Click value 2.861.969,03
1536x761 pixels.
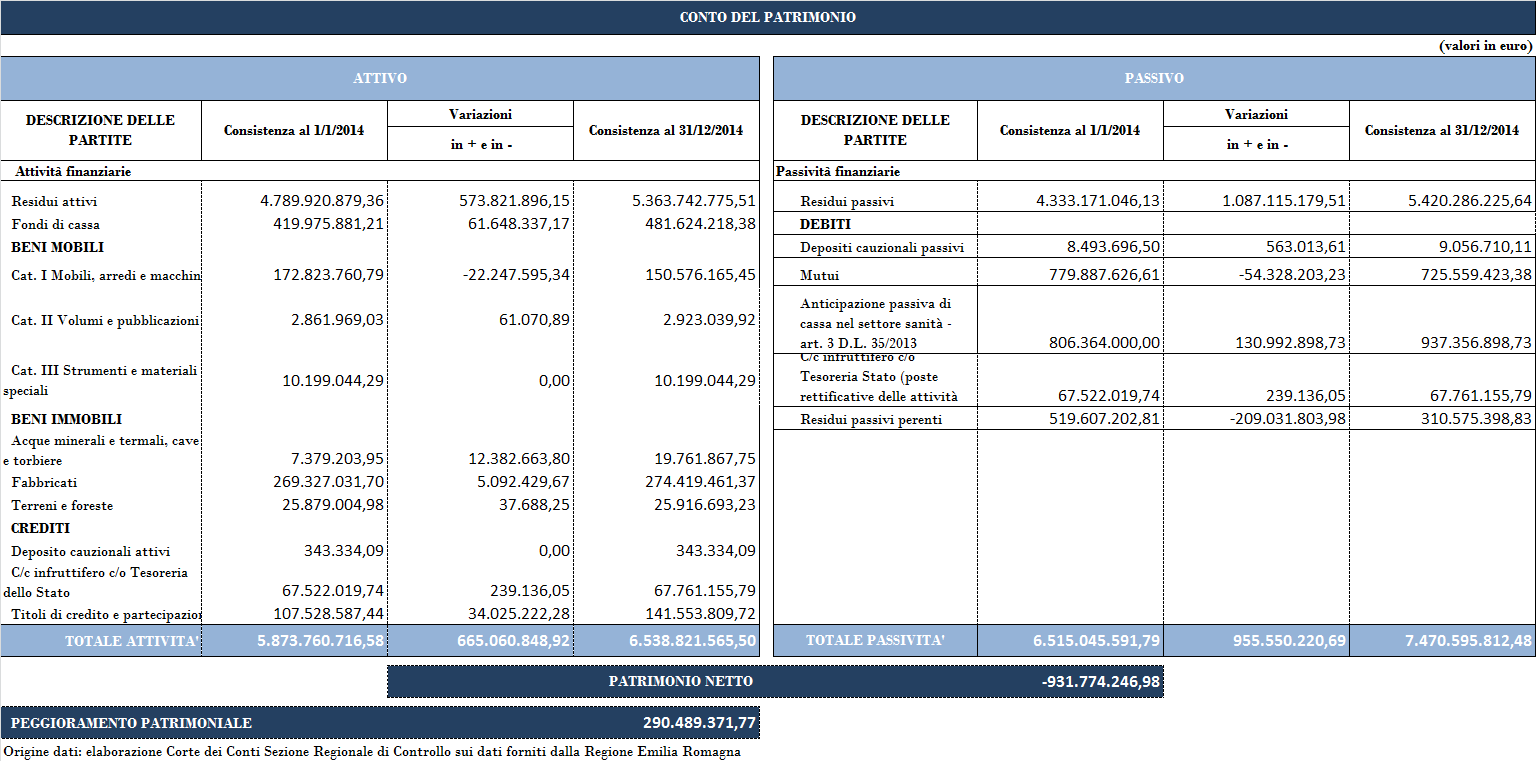(x=336, y=320)
